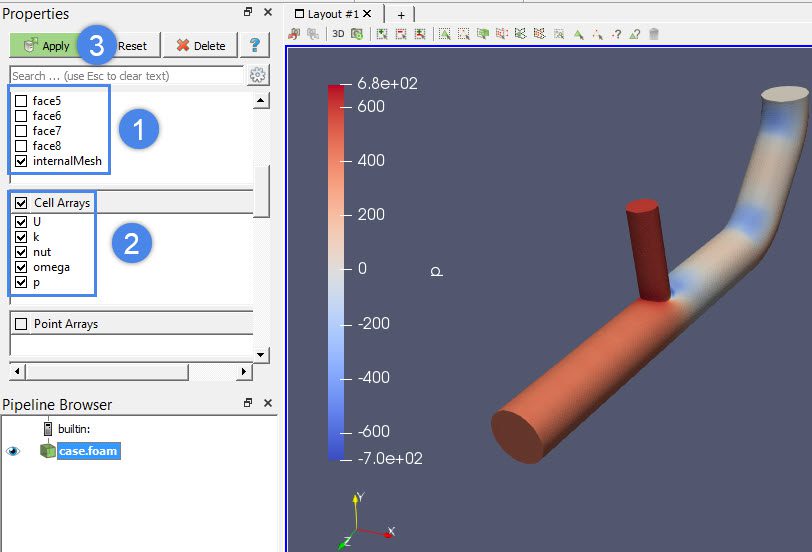The image size is (812, 552).
Task: Click the adjust camera icon after 3D
Action: [x=357, y=34]
